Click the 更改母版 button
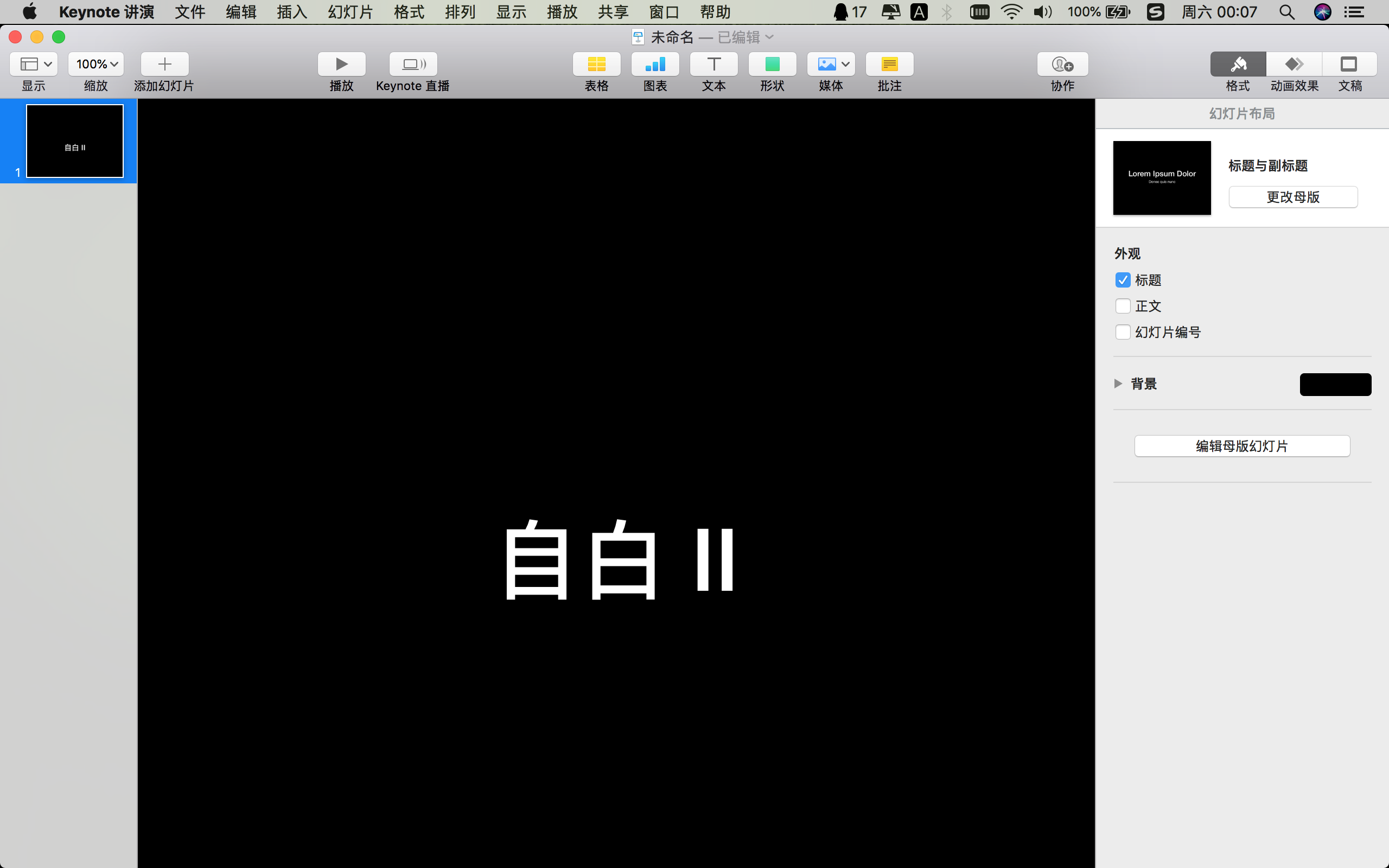This screenshot has width=1389, height=868. [1293, 197]
